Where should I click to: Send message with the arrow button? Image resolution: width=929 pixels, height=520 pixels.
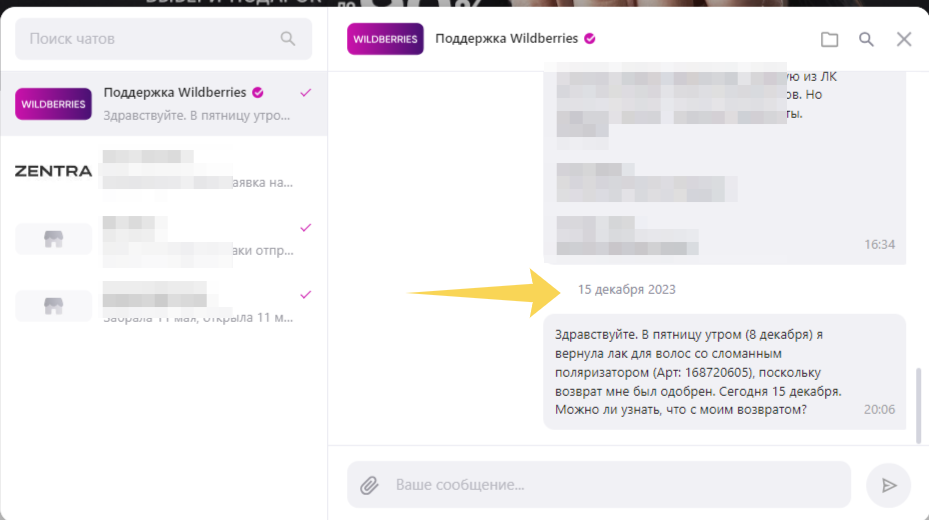888,485
